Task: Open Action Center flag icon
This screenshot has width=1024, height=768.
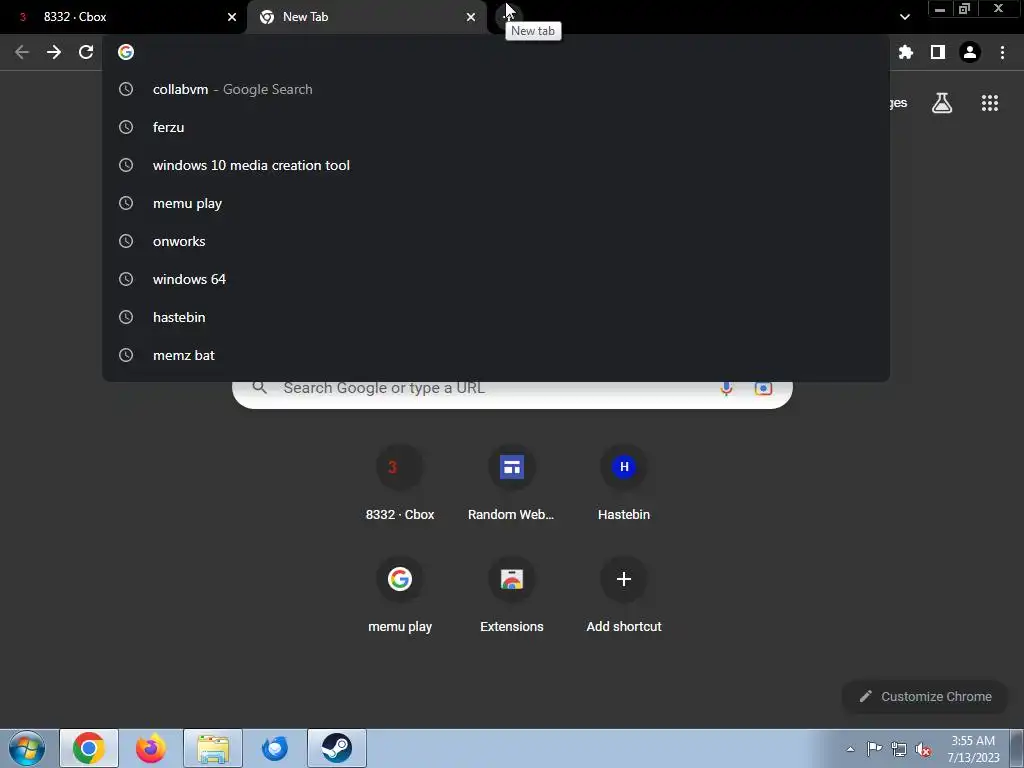Action: (874, 748)
